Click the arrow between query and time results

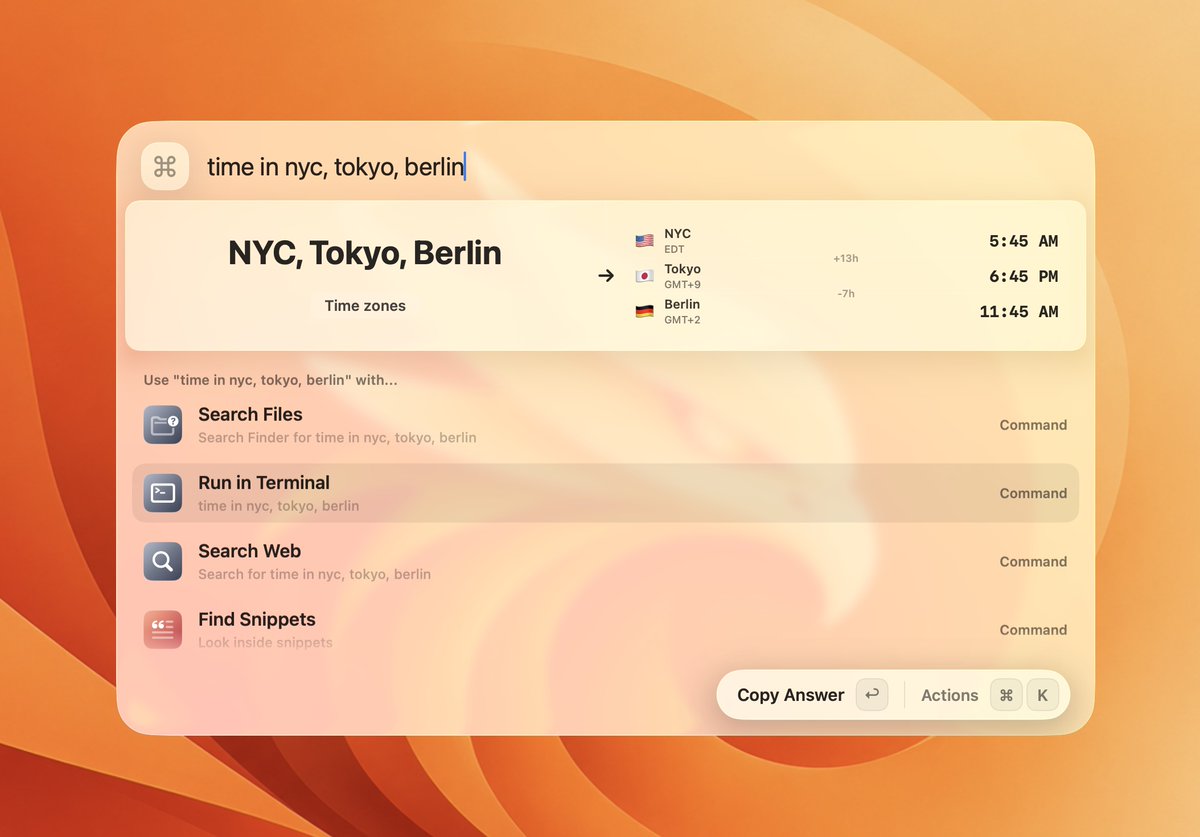click(606, 275)
